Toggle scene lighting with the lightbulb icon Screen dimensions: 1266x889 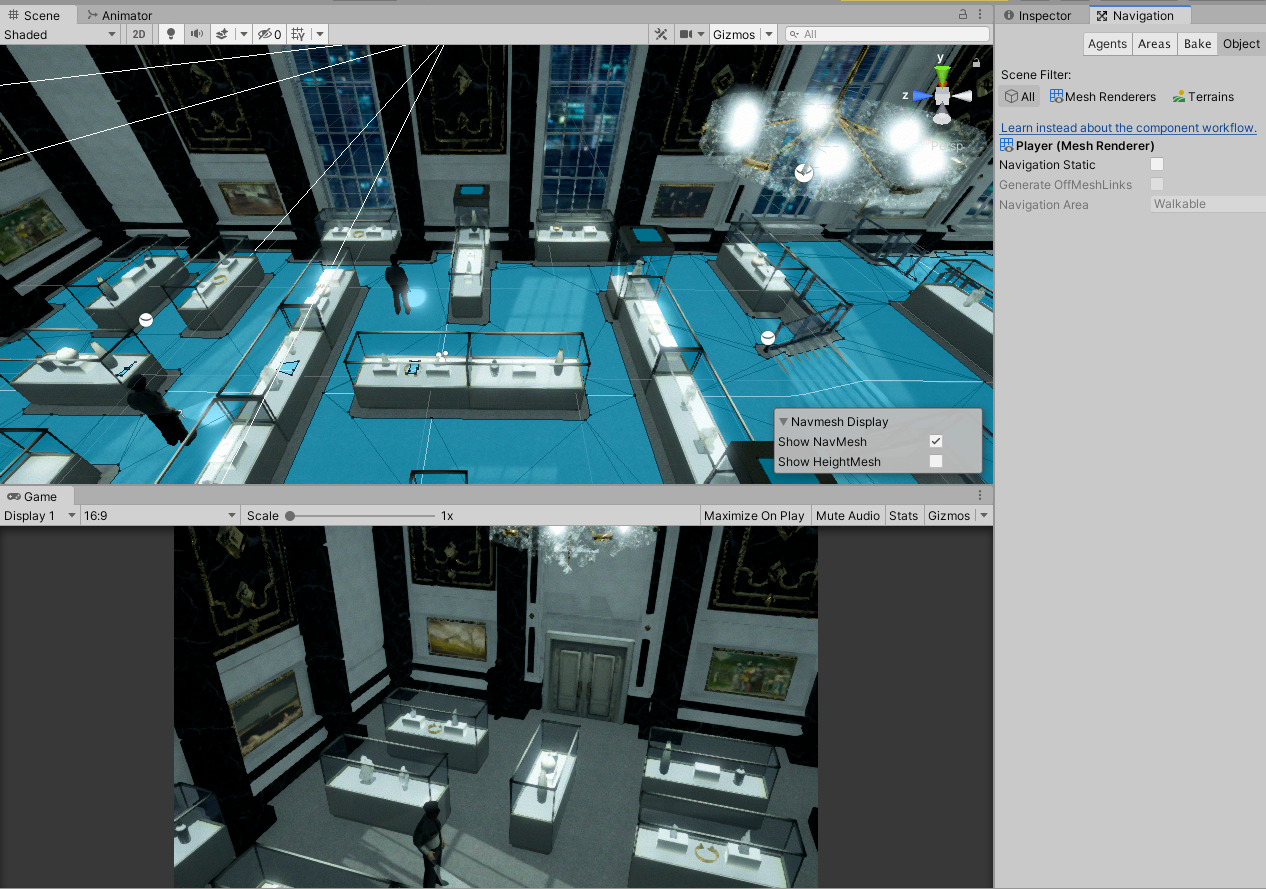(x=171, y=34)
